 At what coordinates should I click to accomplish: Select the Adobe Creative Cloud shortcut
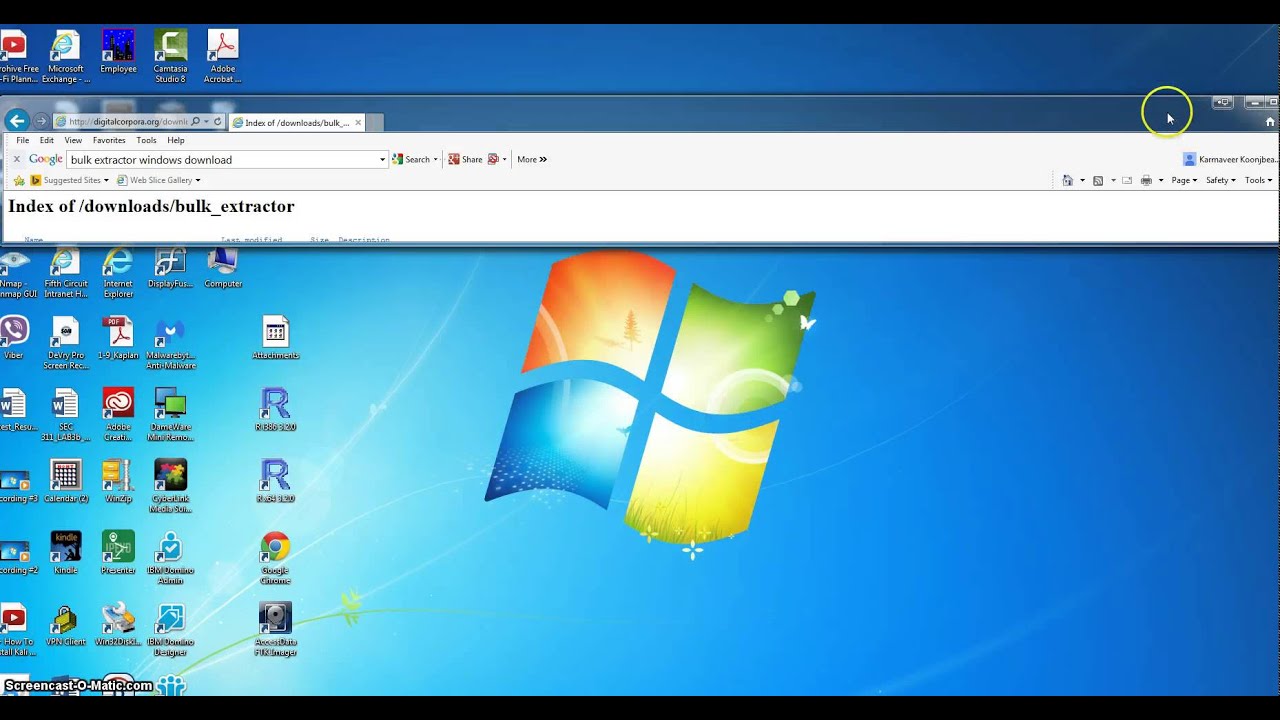(118, 415)
